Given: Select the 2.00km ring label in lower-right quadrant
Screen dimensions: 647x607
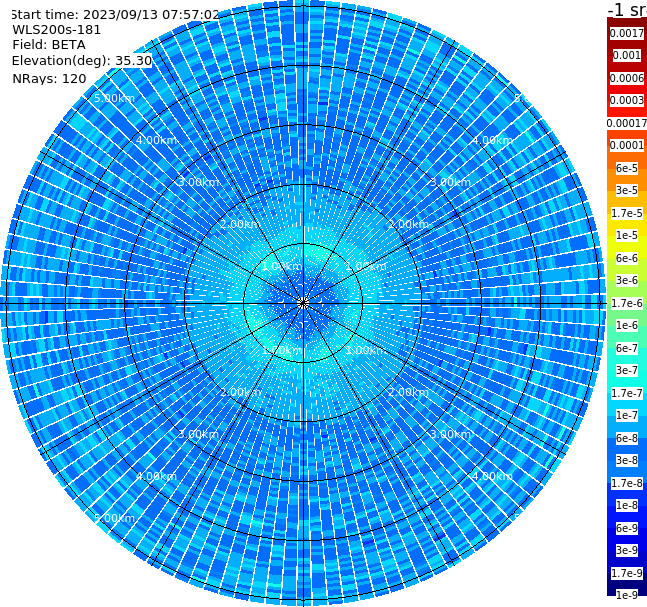Looking at the screenshot, I should (x=408, y=392).
